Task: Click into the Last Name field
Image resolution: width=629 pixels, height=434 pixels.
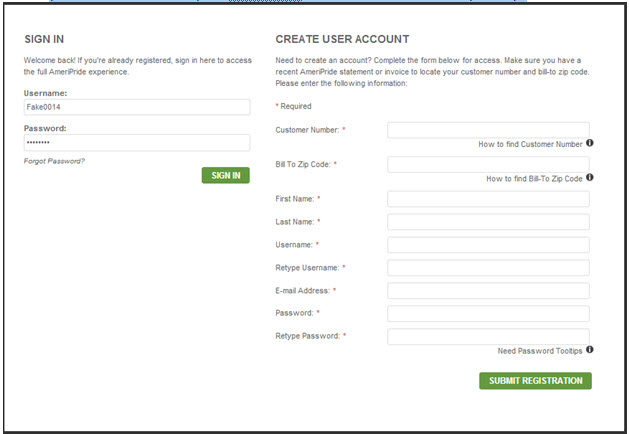Action: click(x=488, y=222)
